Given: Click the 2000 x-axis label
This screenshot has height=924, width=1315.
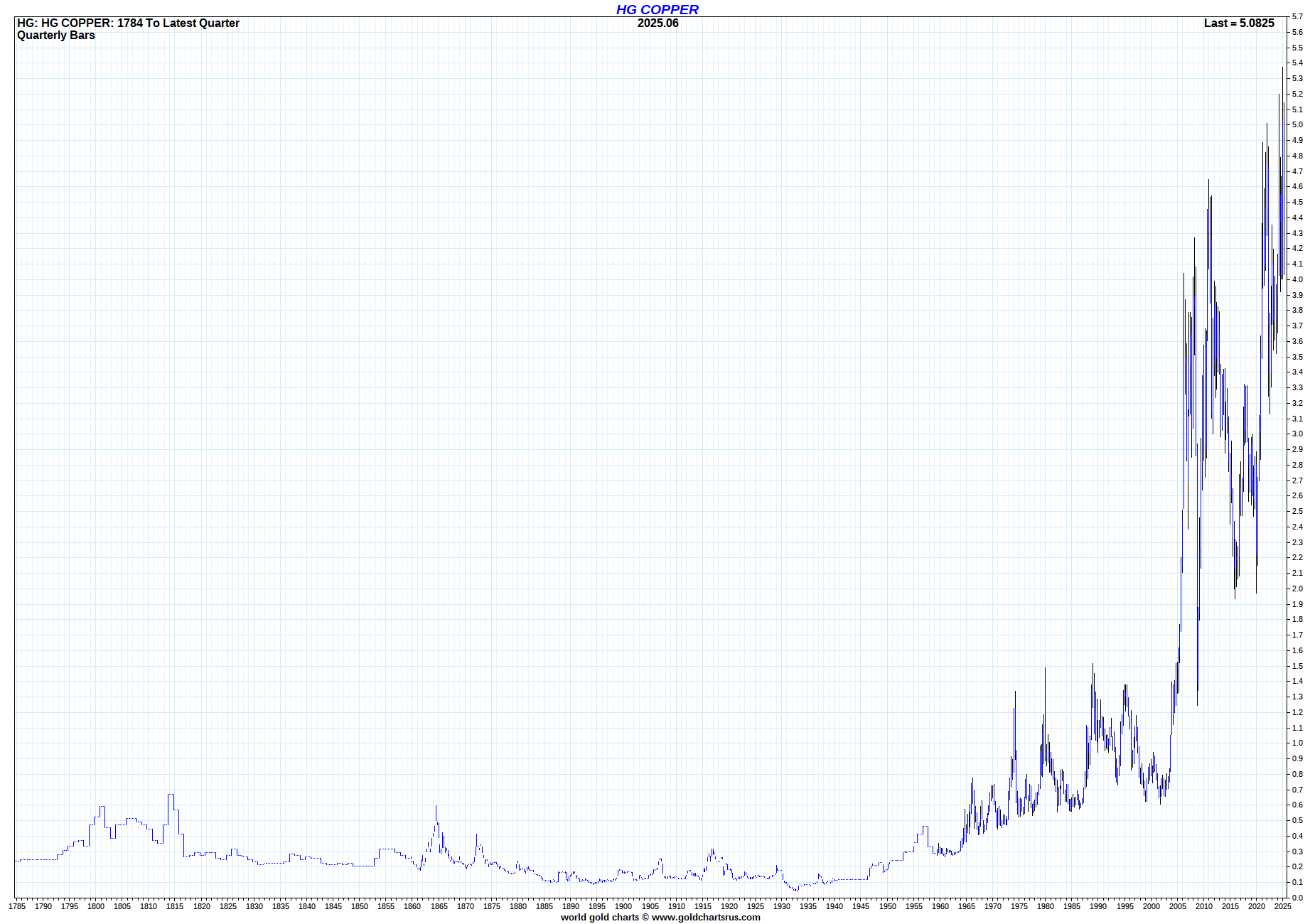Looking at the screenshot, I should 1152,906.
